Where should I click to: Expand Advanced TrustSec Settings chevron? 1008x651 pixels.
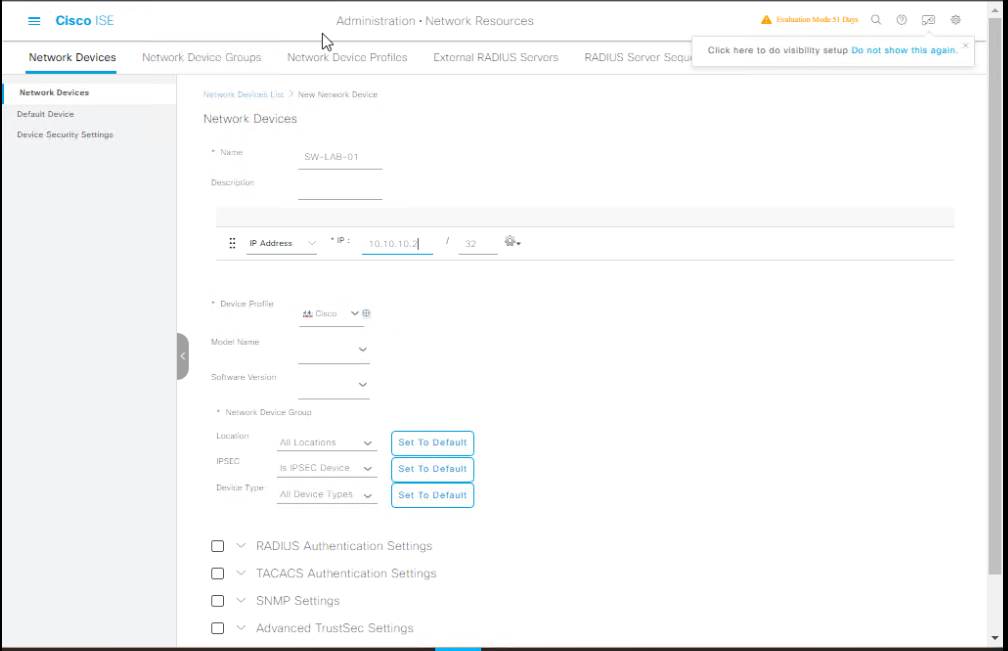(x=241, y=628)
